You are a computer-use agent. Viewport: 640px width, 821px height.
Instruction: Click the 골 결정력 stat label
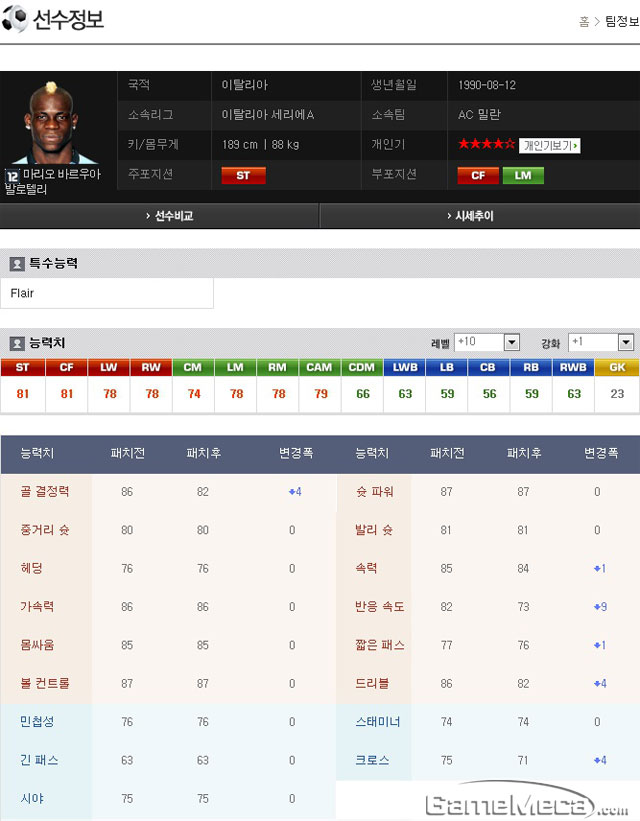click(x=45, y=491)
